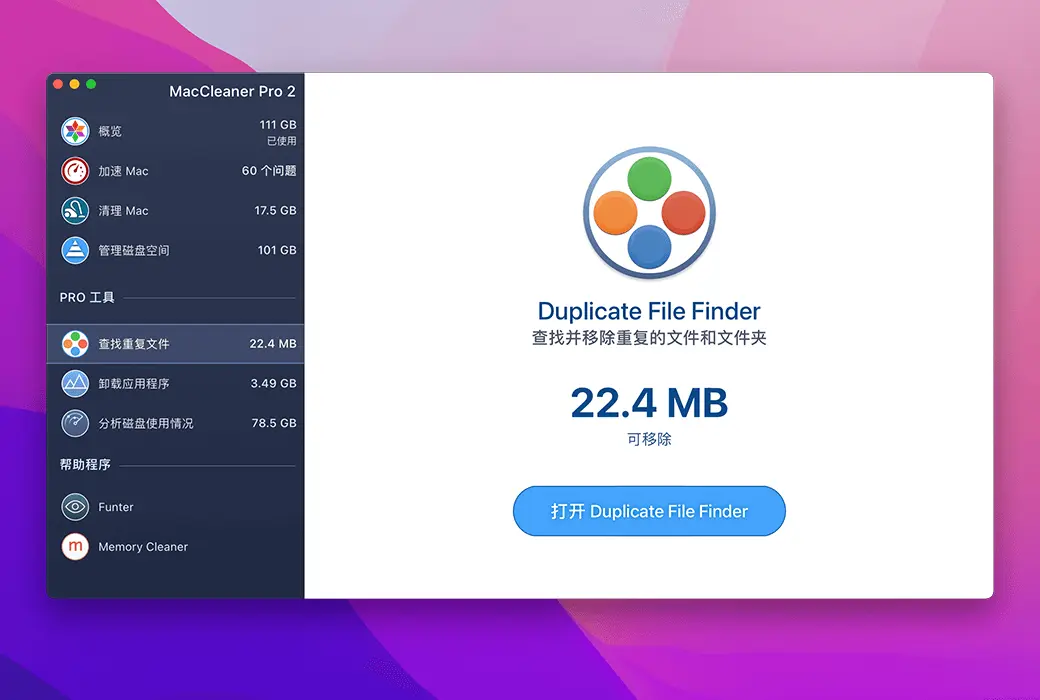Click the PRO 工具 section header

point(87,297)
